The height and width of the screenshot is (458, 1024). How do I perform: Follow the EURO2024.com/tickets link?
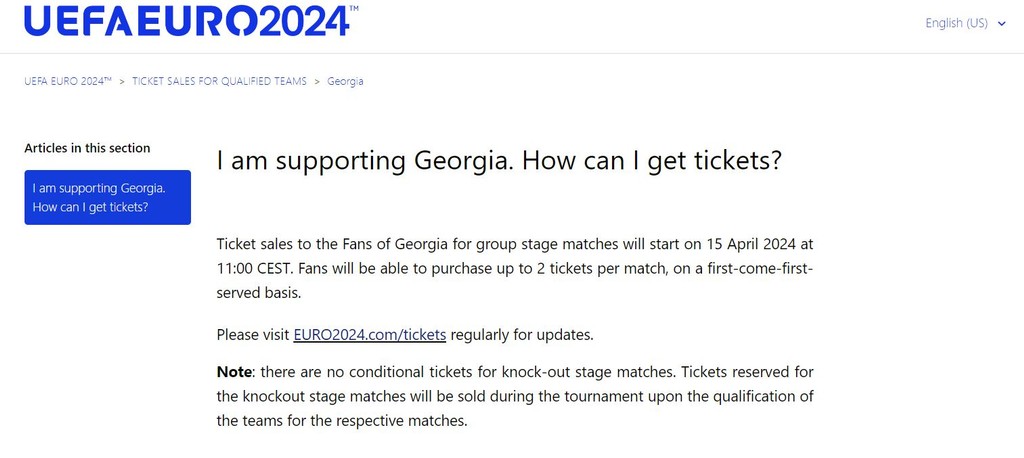370,335
